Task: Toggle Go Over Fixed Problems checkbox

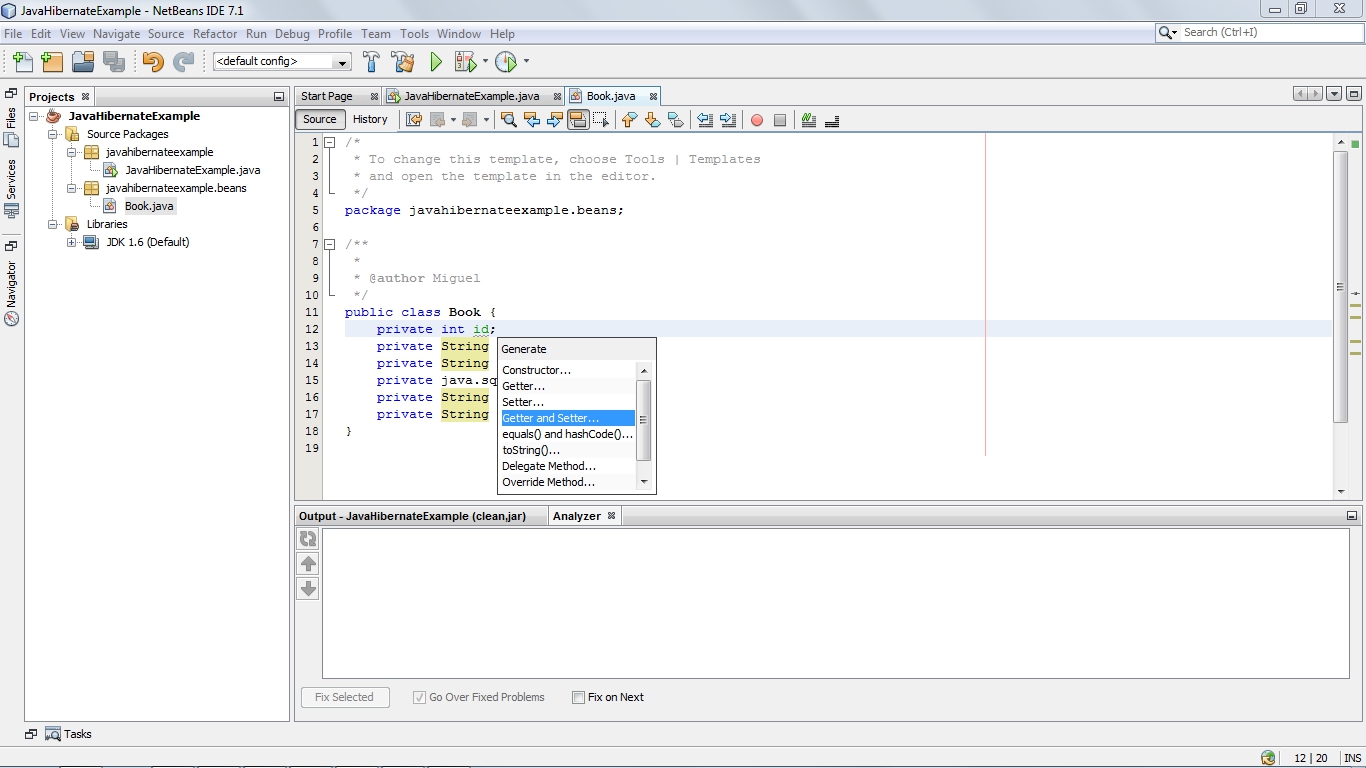Action: pyautogui.click(x=419, y=697)
